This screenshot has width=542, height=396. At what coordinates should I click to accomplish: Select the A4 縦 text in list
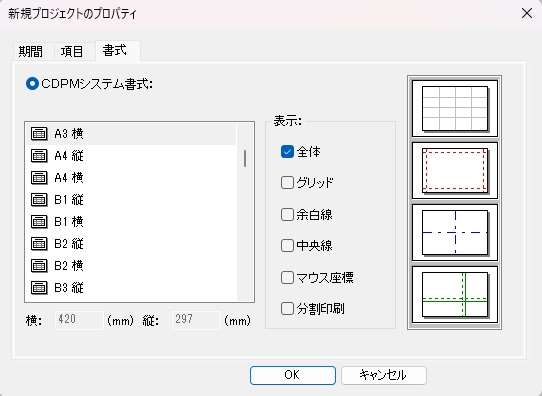[x=69, y=155]
